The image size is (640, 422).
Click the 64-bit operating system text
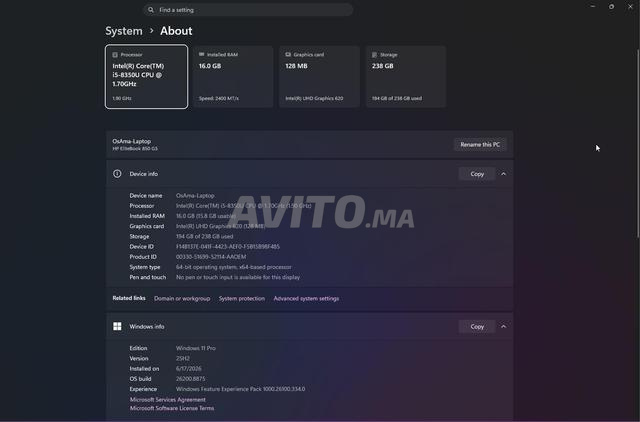tap(234, 267)
